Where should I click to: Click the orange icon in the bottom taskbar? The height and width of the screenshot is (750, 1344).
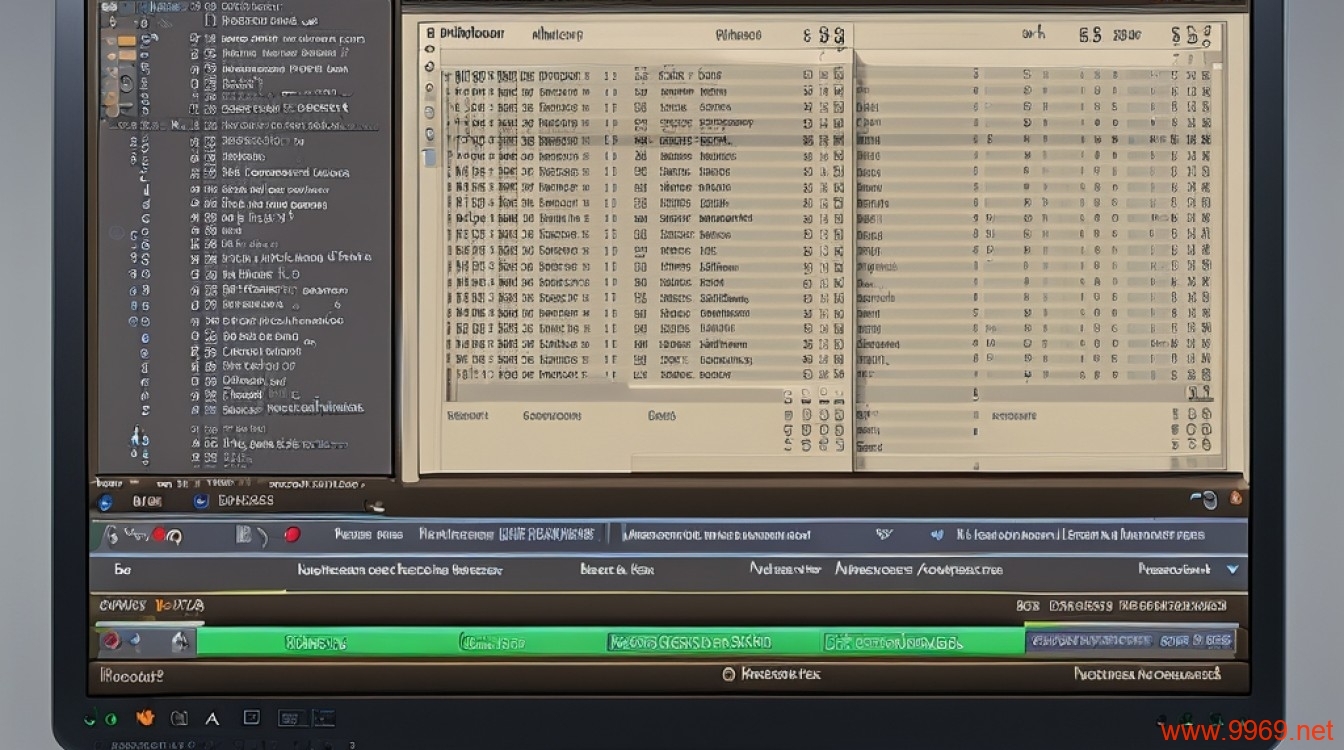145,717
